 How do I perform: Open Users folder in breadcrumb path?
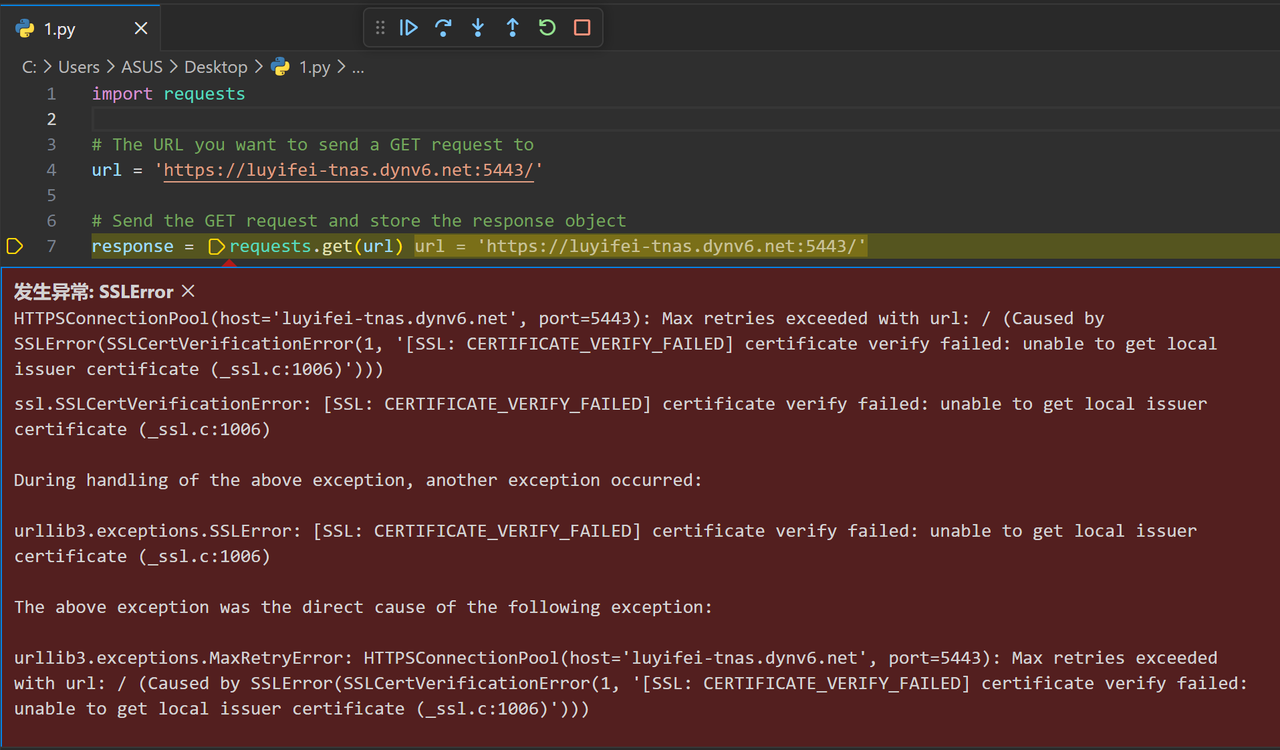(79, 67)
